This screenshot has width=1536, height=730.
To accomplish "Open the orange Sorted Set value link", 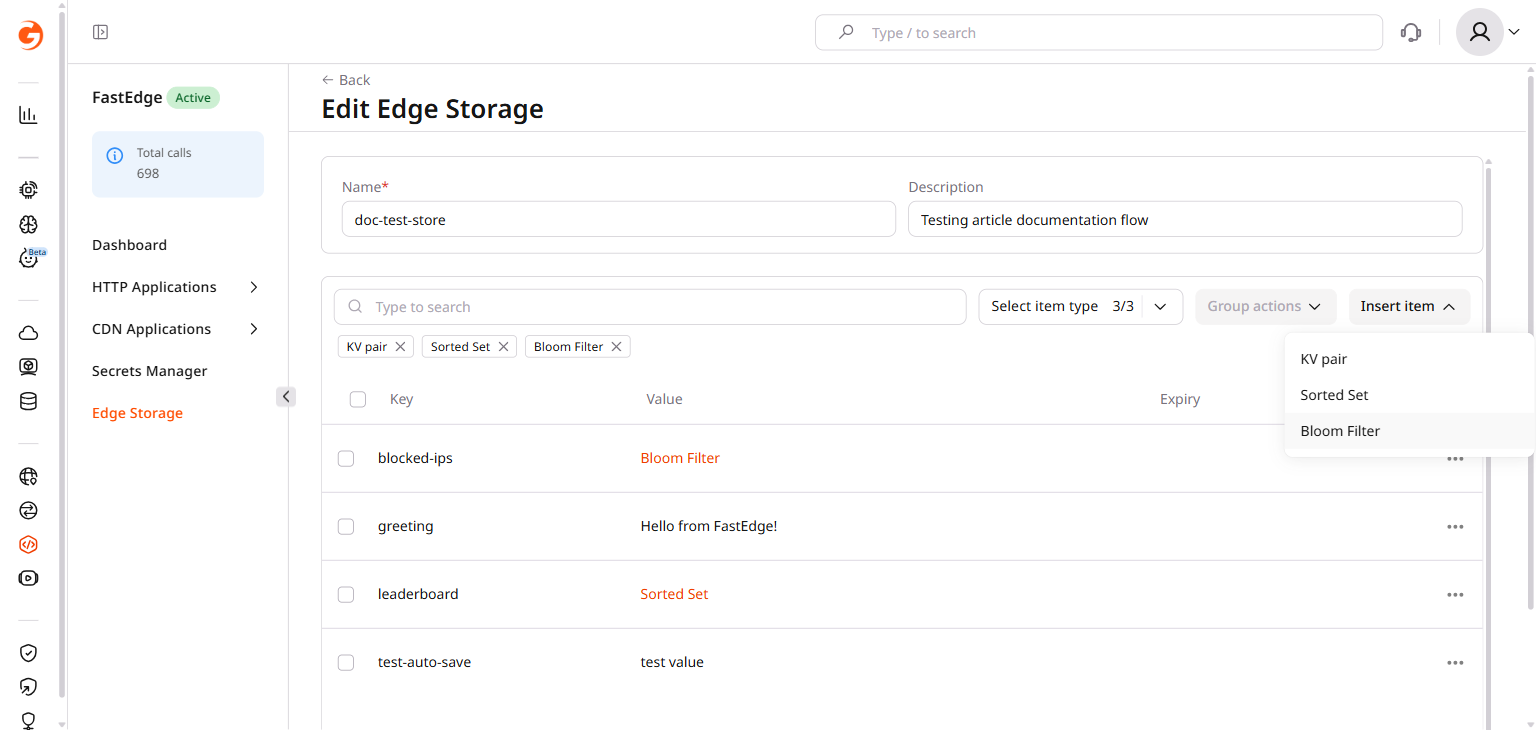I will 674,594.
